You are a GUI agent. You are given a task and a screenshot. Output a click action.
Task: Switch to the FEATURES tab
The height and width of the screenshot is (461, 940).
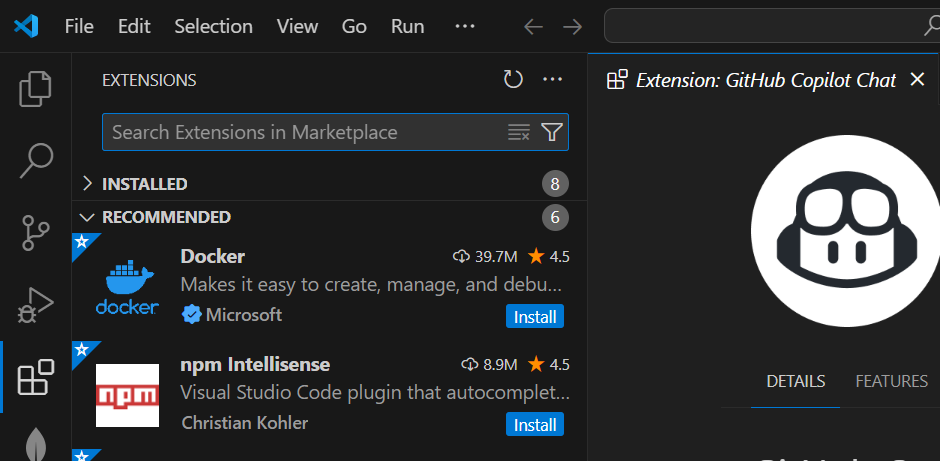891,381
